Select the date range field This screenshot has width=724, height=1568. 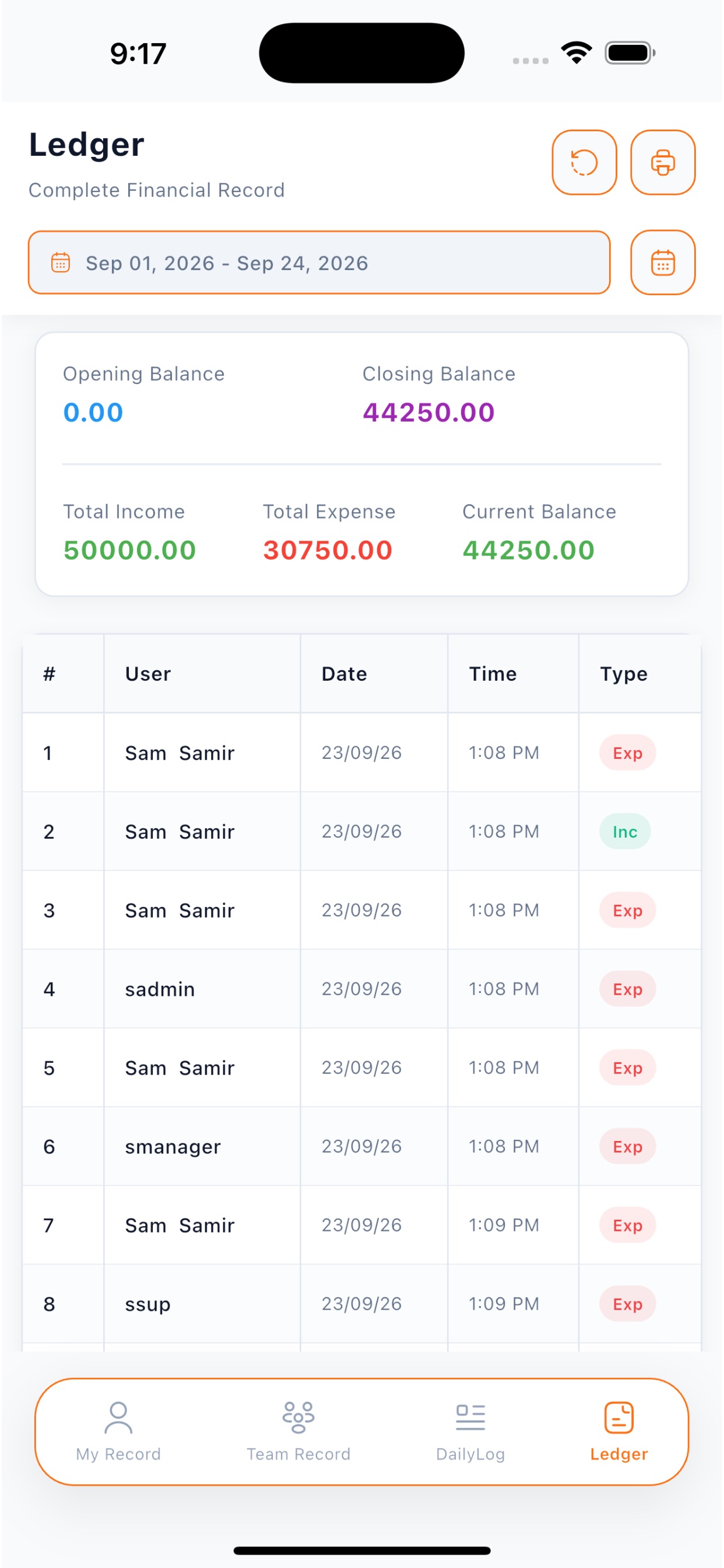pos(319,262)
